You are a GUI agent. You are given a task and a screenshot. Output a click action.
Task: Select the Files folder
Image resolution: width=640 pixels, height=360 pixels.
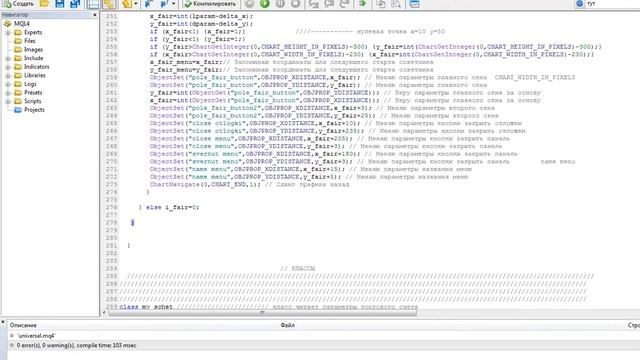30,41
